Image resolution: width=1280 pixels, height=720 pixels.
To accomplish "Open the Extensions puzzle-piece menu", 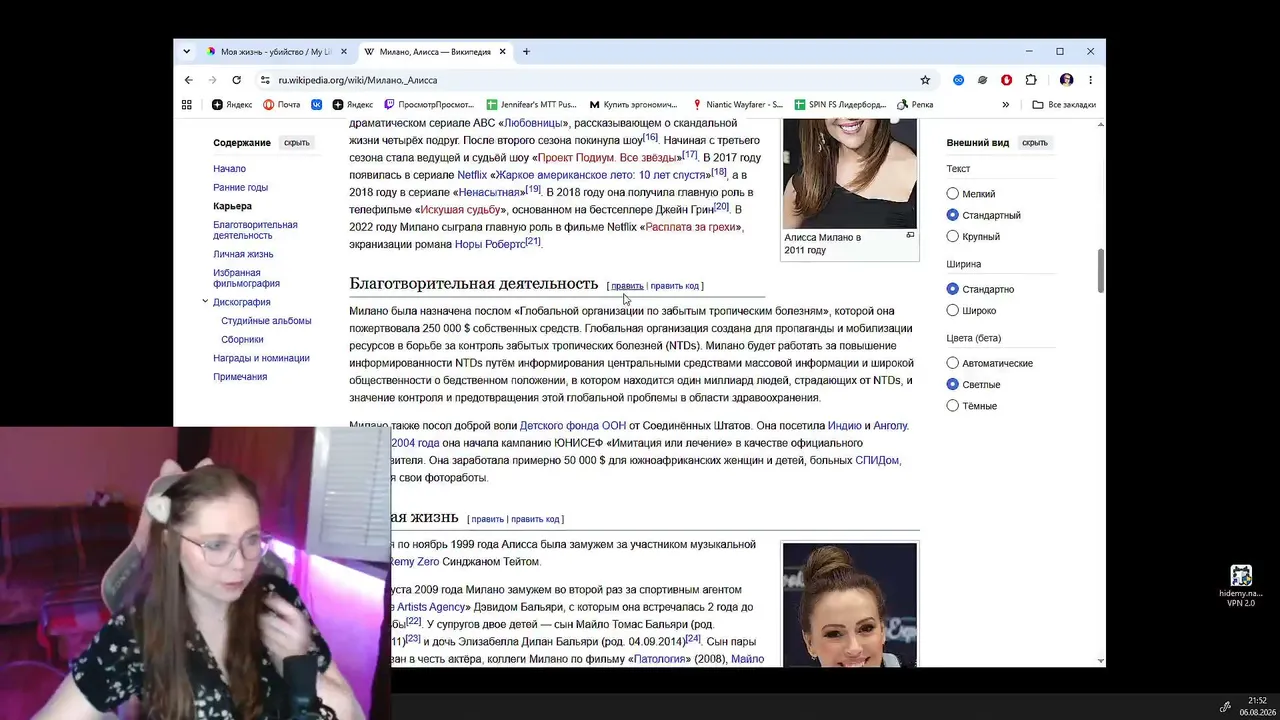I will click(1031, 80).
